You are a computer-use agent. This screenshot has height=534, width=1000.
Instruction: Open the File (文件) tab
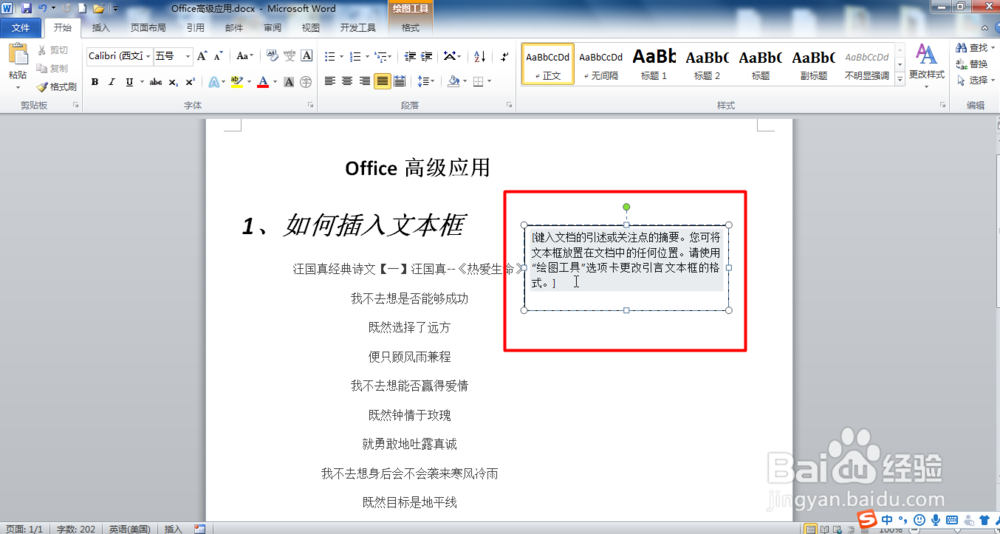(x=21, y=27)
